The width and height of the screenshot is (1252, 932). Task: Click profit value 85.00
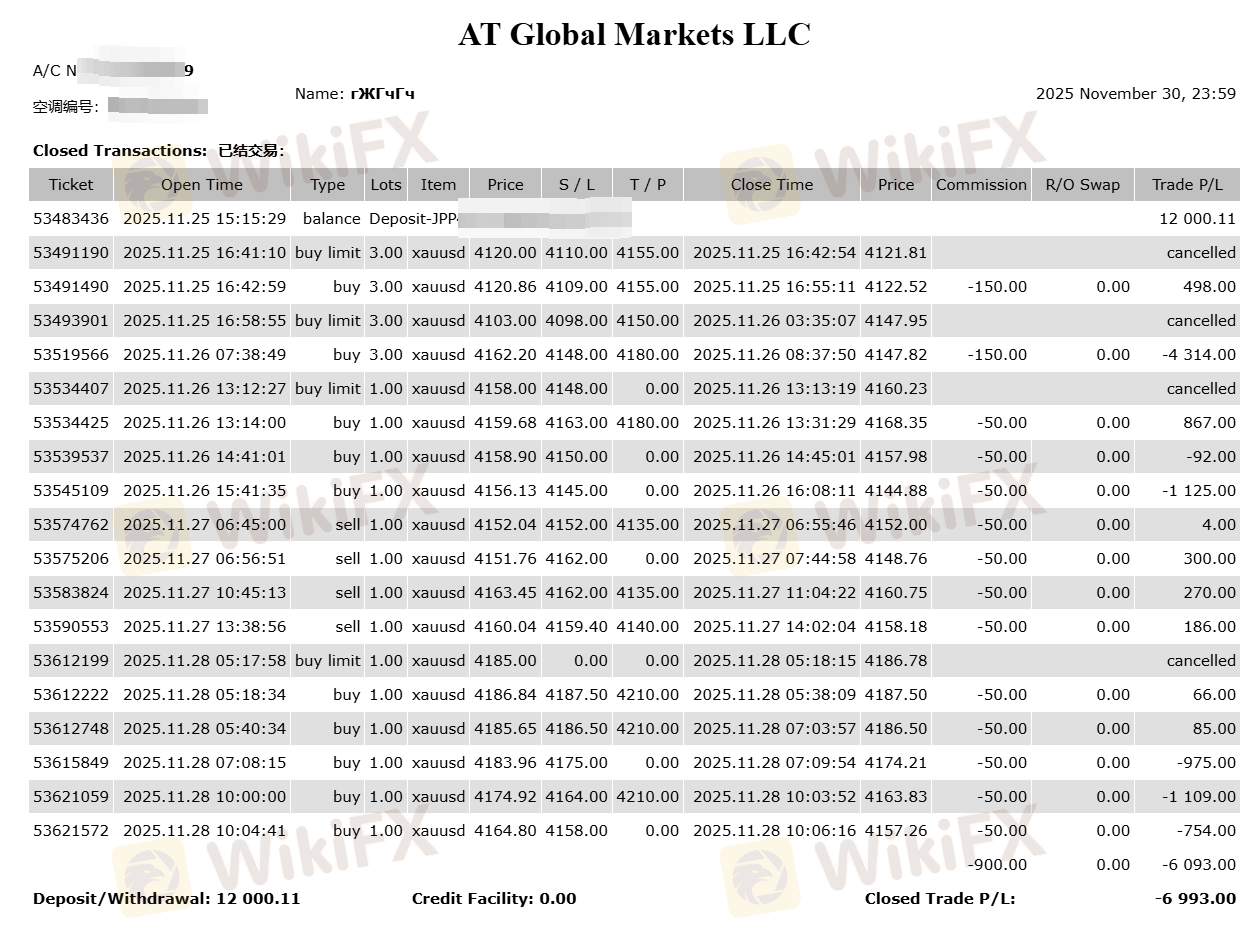[1214, 728]
